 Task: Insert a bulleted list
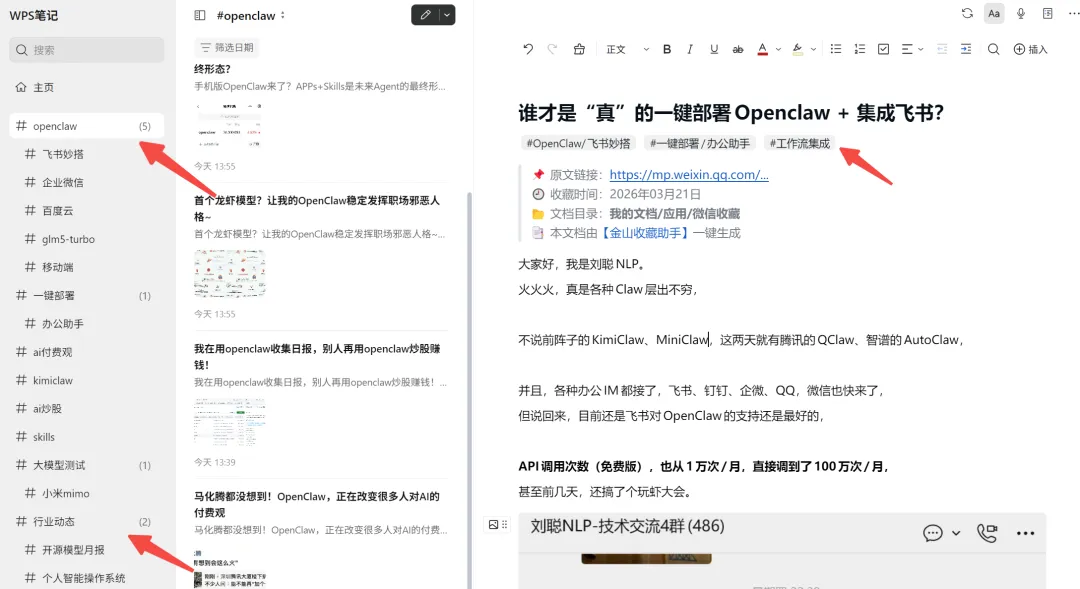coord(835,49)
